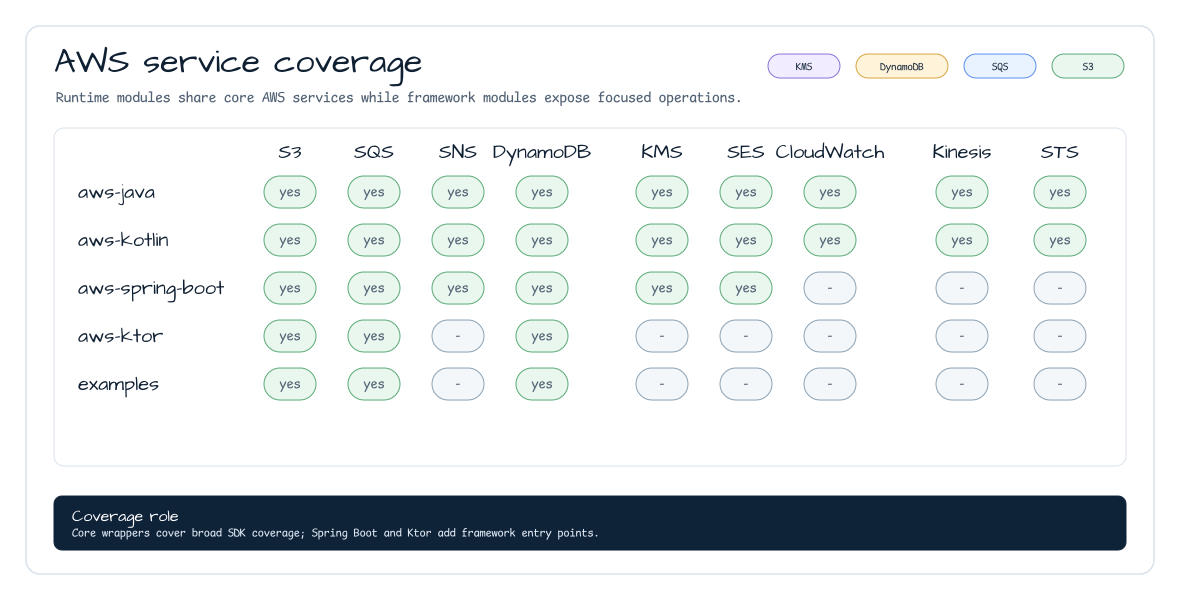Screen dimensions: 1180x600
Task: Click examples CloudWatch dash cell
Action: pyautogui.click(x=830, y=384)
